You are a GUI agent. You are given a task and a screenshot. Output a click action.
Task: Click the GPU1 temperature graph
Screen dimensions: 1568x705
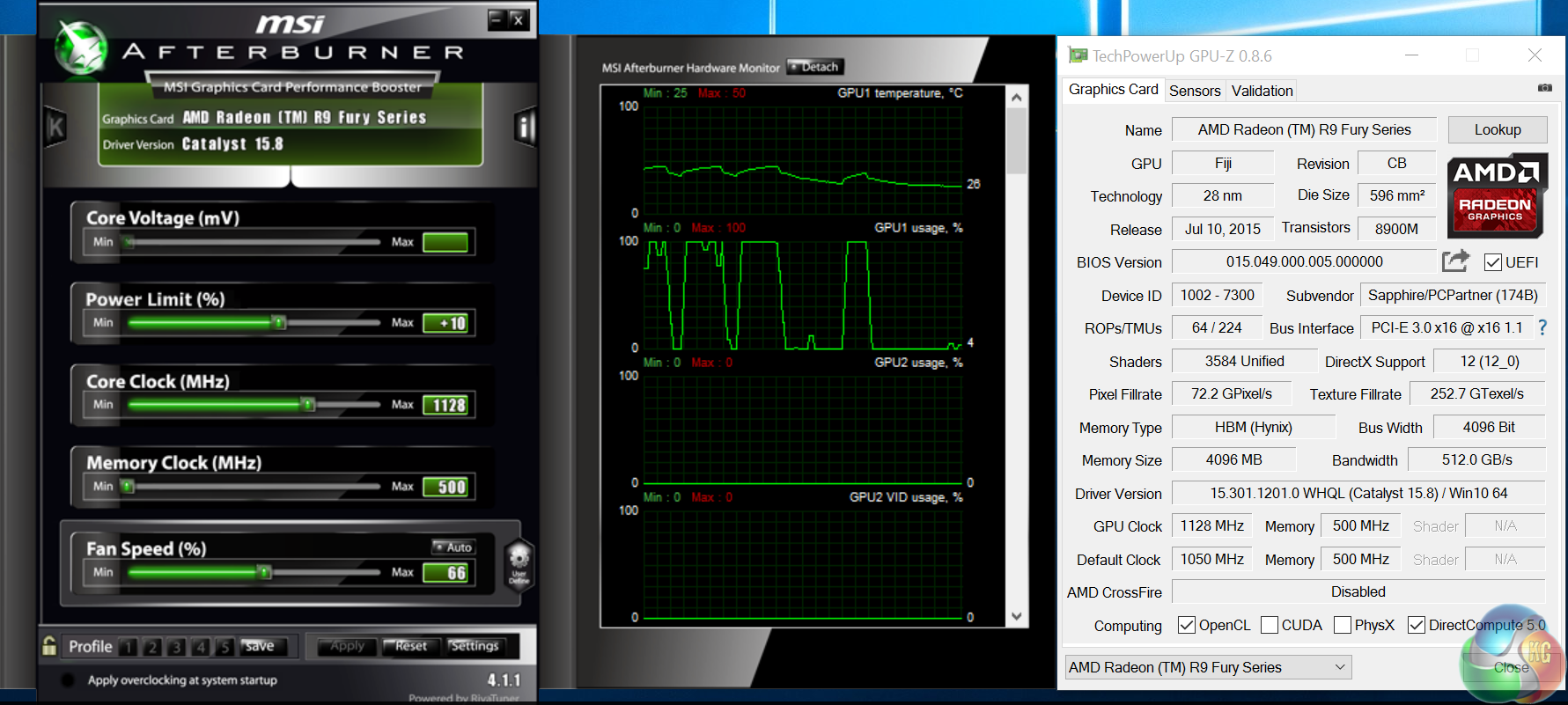[802, 159]
